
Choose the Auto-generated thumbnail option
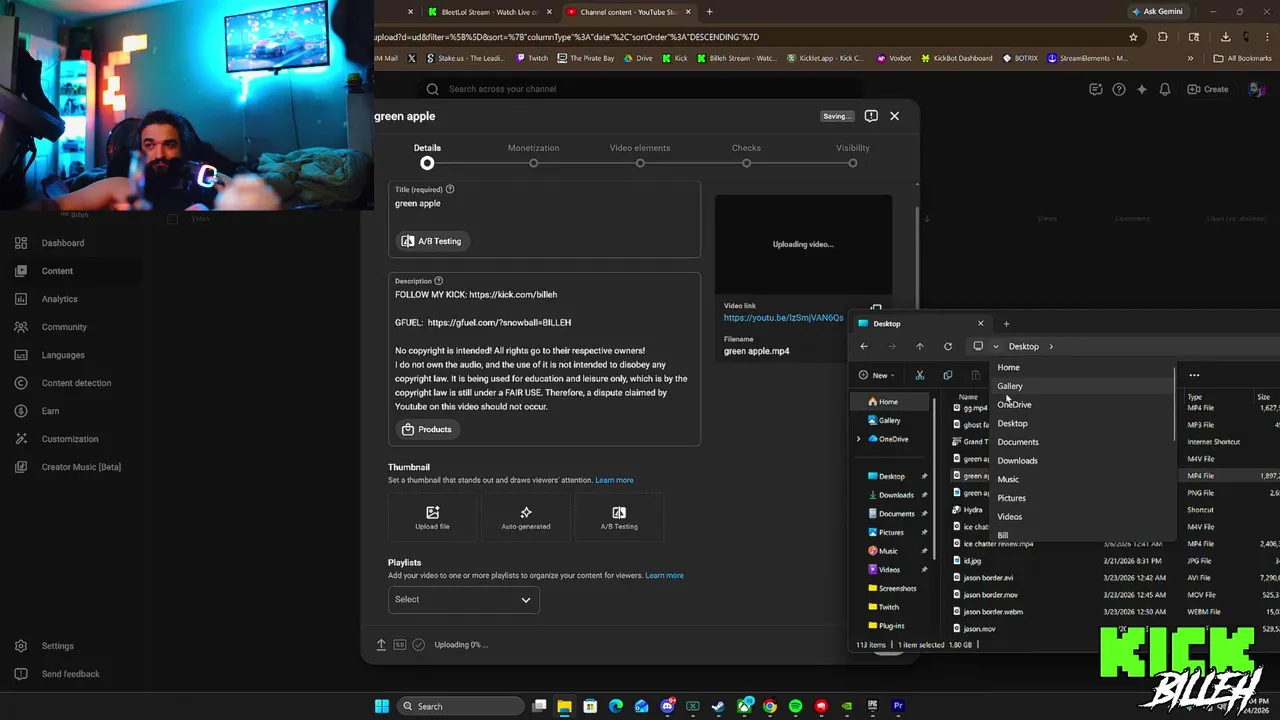pyautogui.click(x=526, y=518)
